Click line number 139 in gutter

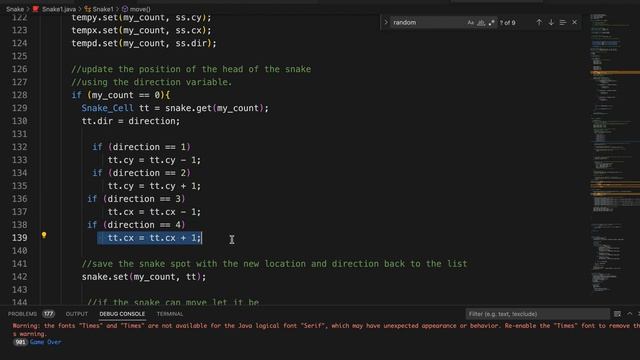[x=20, y=238]
